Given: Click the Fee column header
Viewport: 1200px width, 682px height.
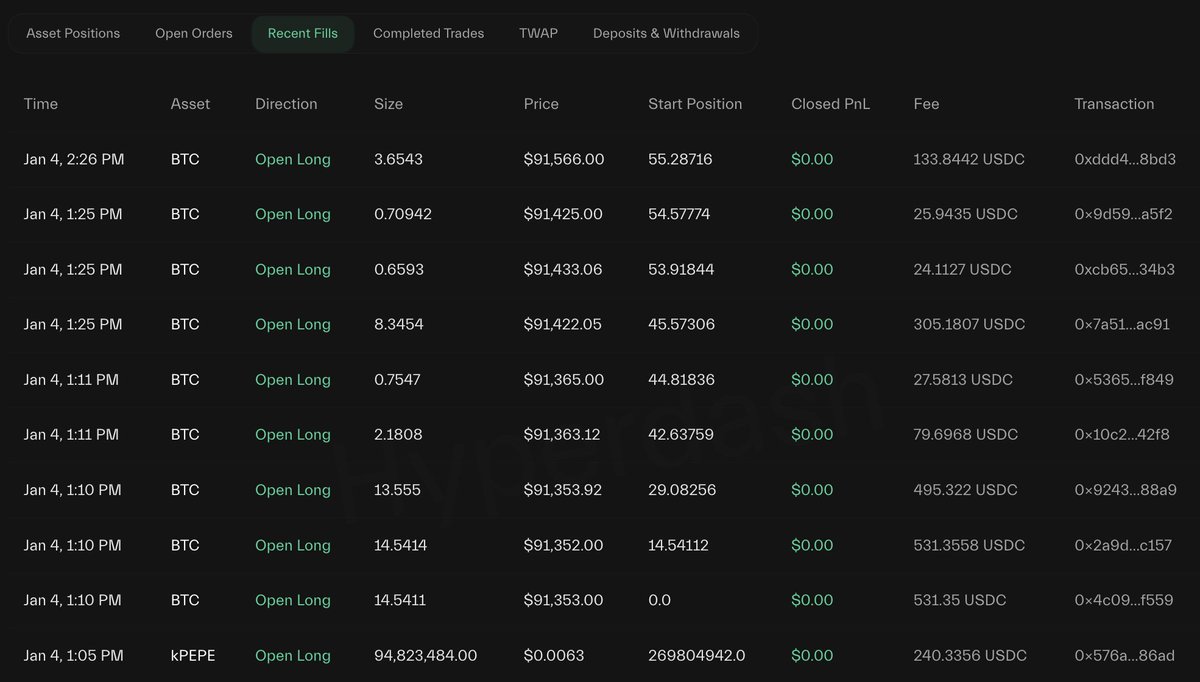Looking at the screenshot, I should [x=926, y=104].
